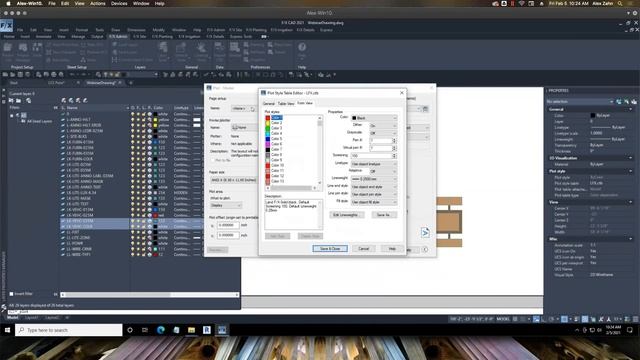
Task: Toggle freeze sun icon for L-SITE-BLKS layer
Action: click(x=138, y=136)
